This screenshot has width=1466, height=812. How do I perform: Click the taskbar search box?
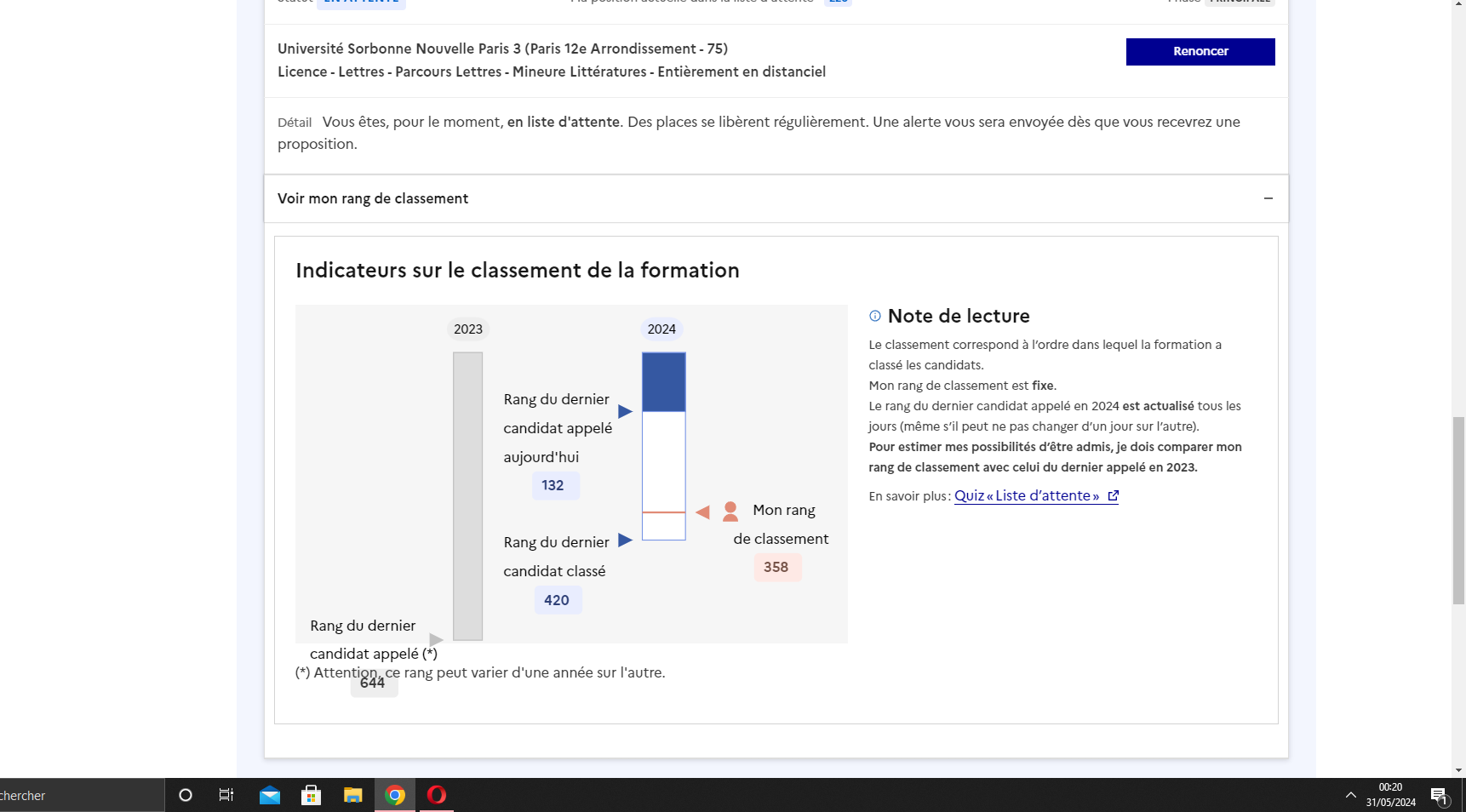click(x=82, y=795)
